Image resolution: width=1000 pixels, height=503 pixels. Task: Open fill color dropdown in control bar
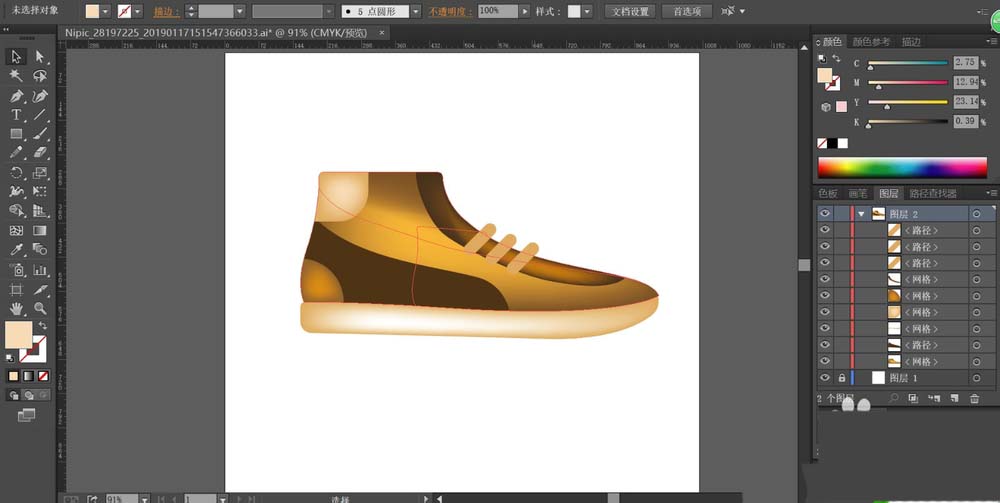(105, 11)
